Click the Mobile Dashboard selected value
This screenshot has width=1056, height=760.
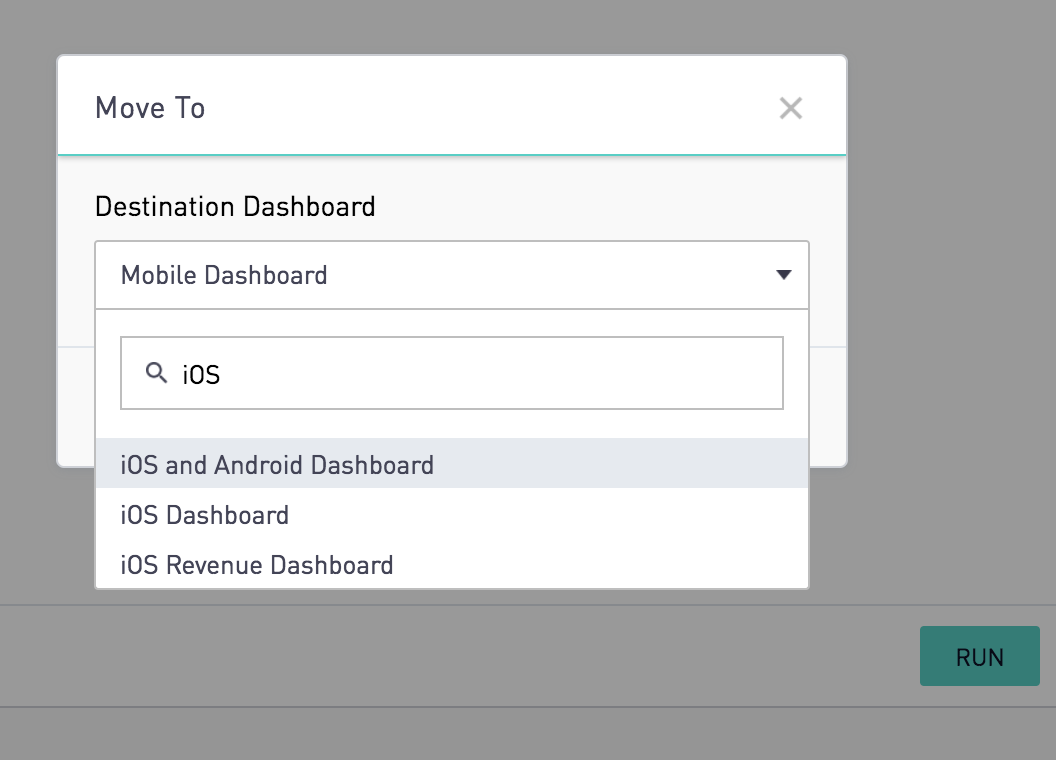pyautogui.click(x=224, y=275)
